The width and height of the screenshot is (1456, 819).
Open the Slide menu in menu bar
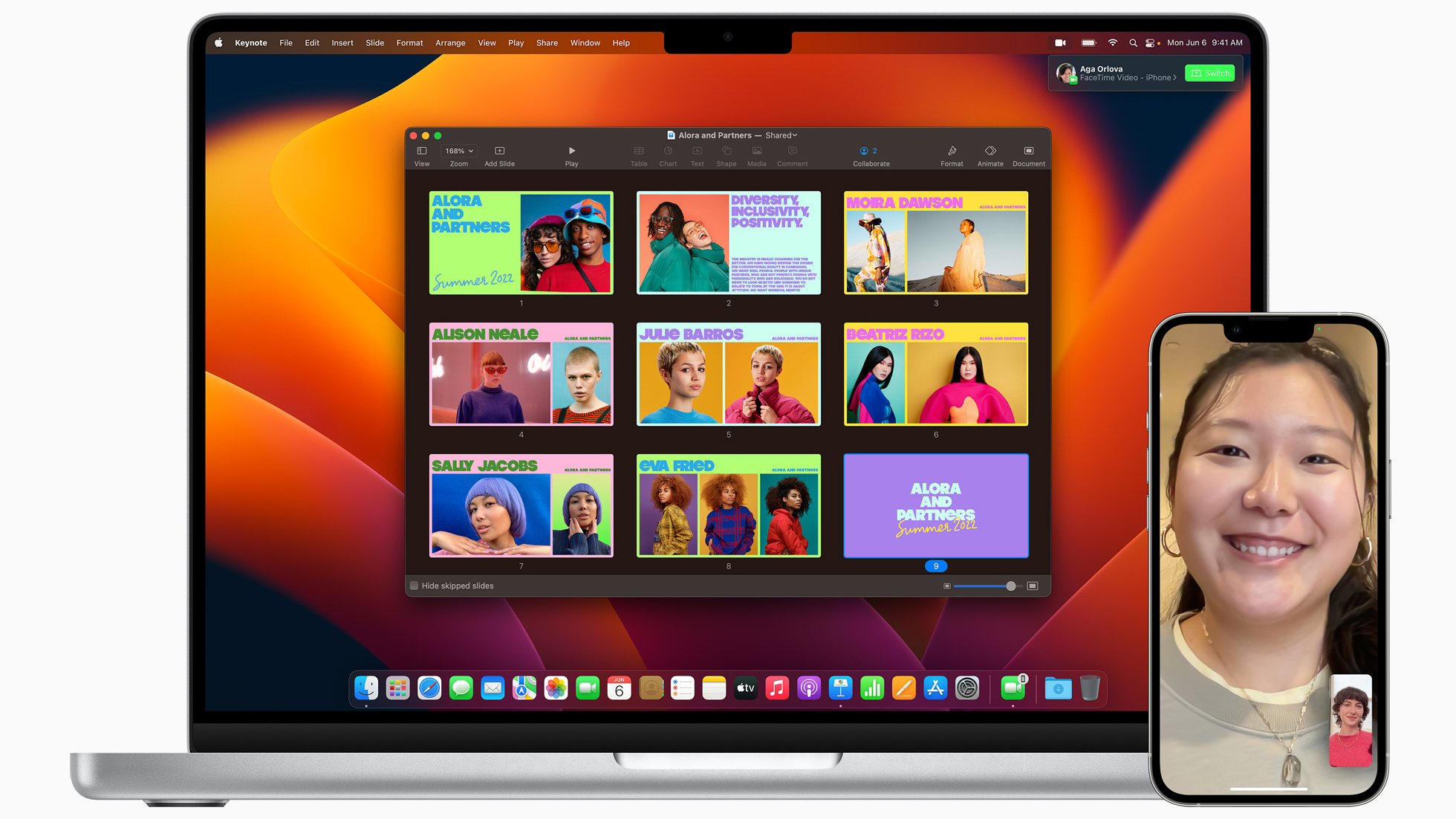[374, 42]
